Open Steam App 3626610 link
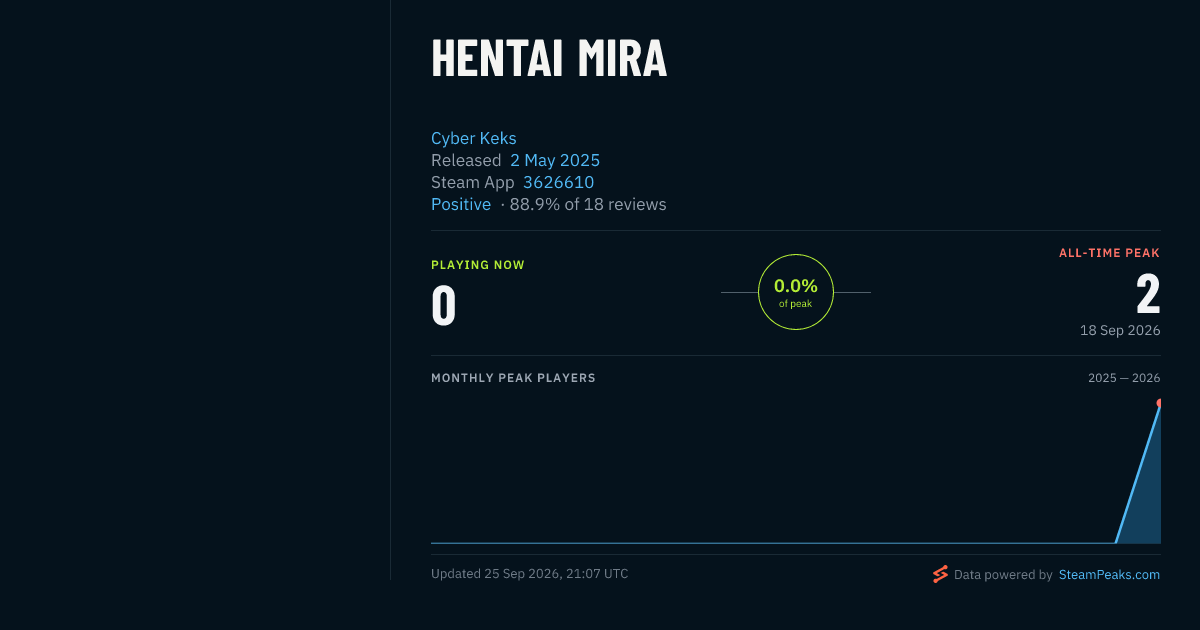 pyautogui.click(x=558, y=182)
